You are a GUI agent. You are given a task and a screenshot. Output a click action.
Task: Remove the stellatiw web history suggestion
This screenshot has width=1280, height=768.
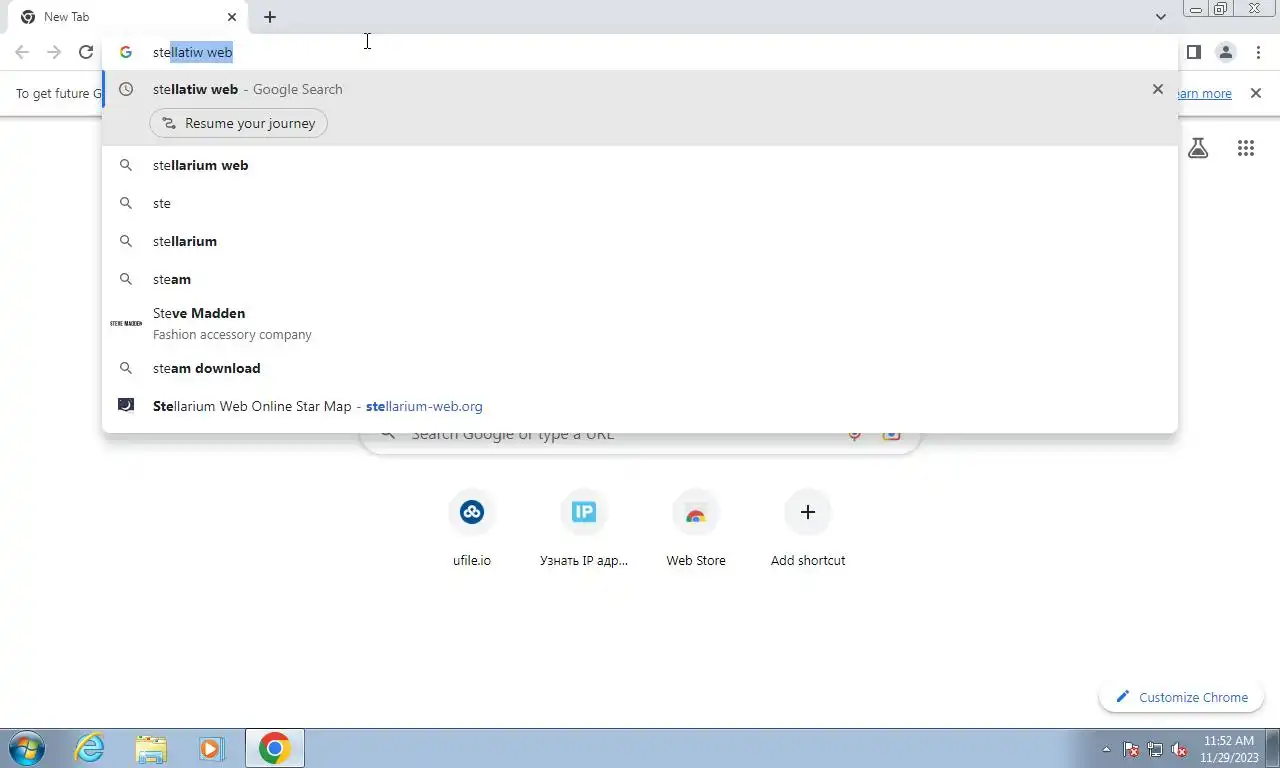(x=1158, y=89)
